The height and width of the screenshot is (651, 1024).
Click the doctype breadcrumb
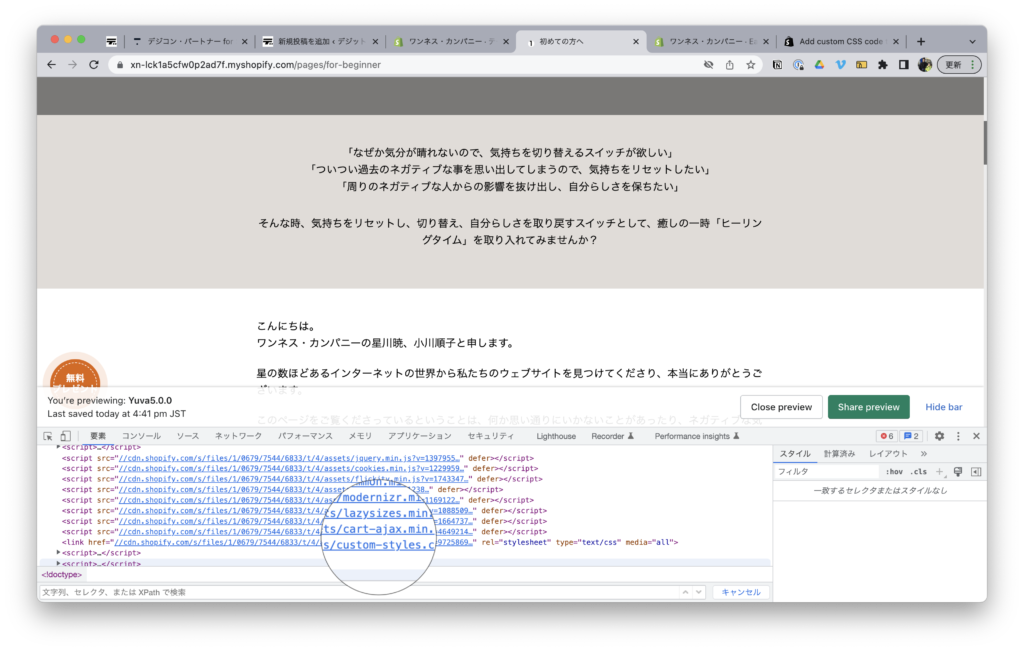[62, 575]
